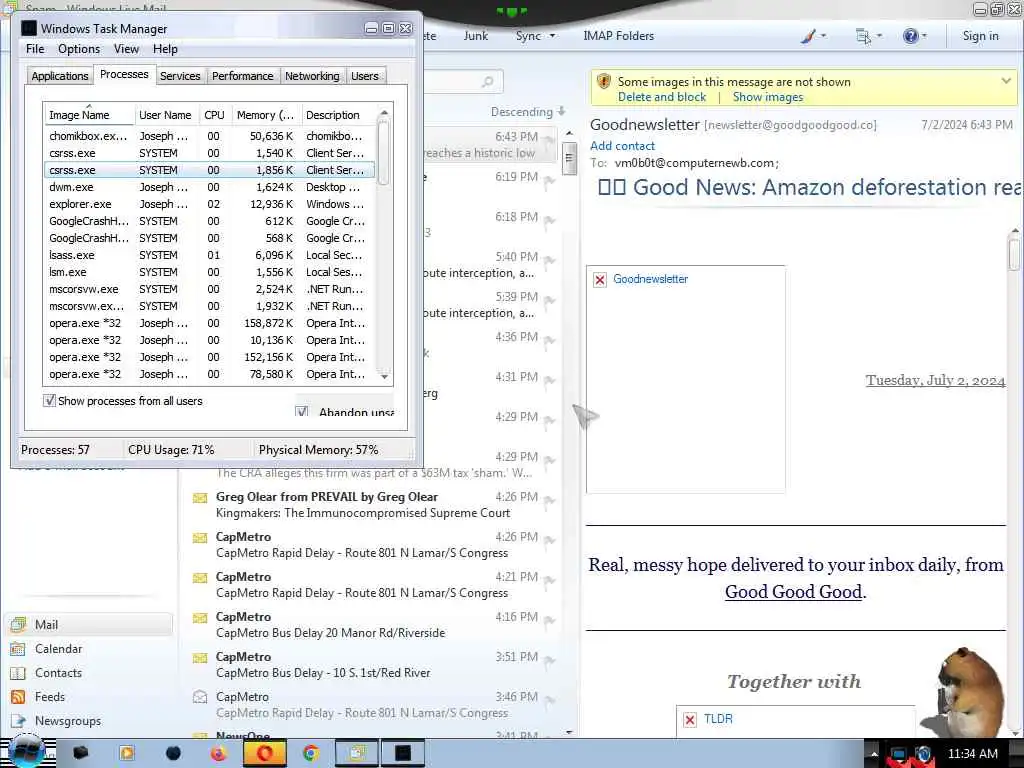This screenshot has height=768, width=1024.
Task: Click the Delete and block link
Action: coord(662,97)
